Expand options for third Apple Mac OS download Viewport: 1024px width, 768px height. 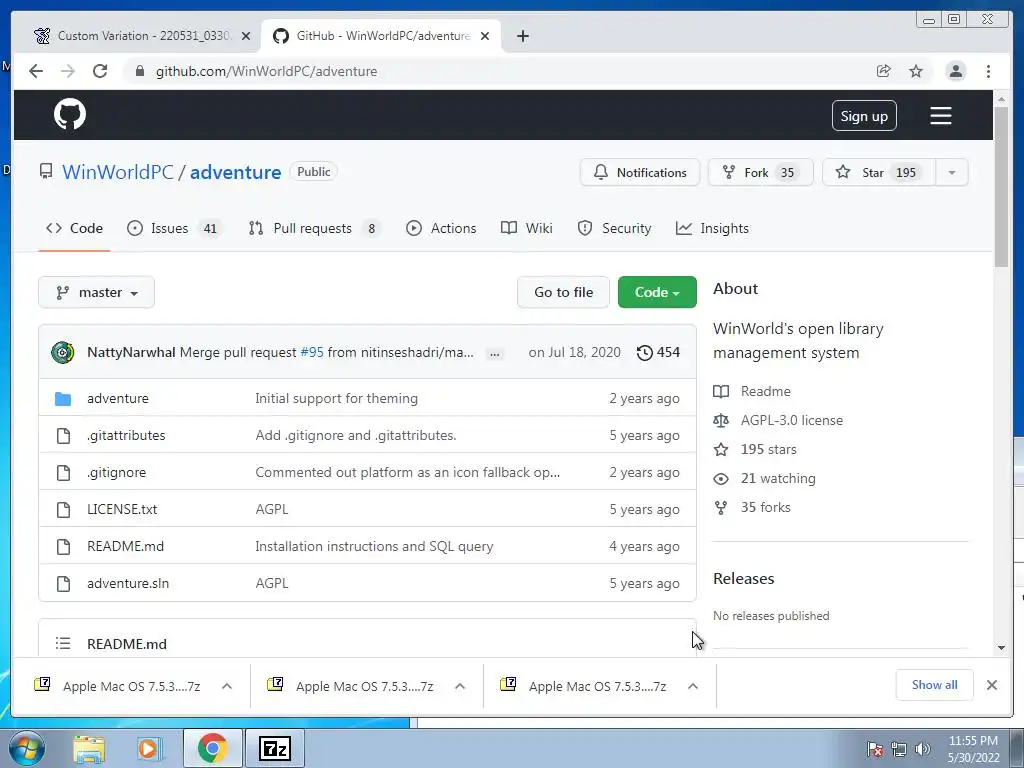click(693, 686)
